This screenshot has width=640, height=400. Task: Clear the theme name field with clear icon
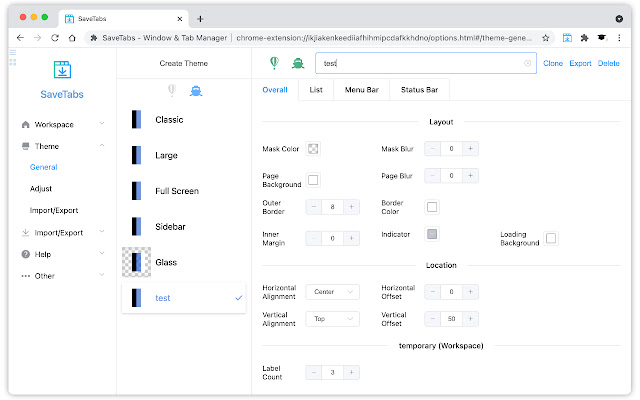point(527,63)
